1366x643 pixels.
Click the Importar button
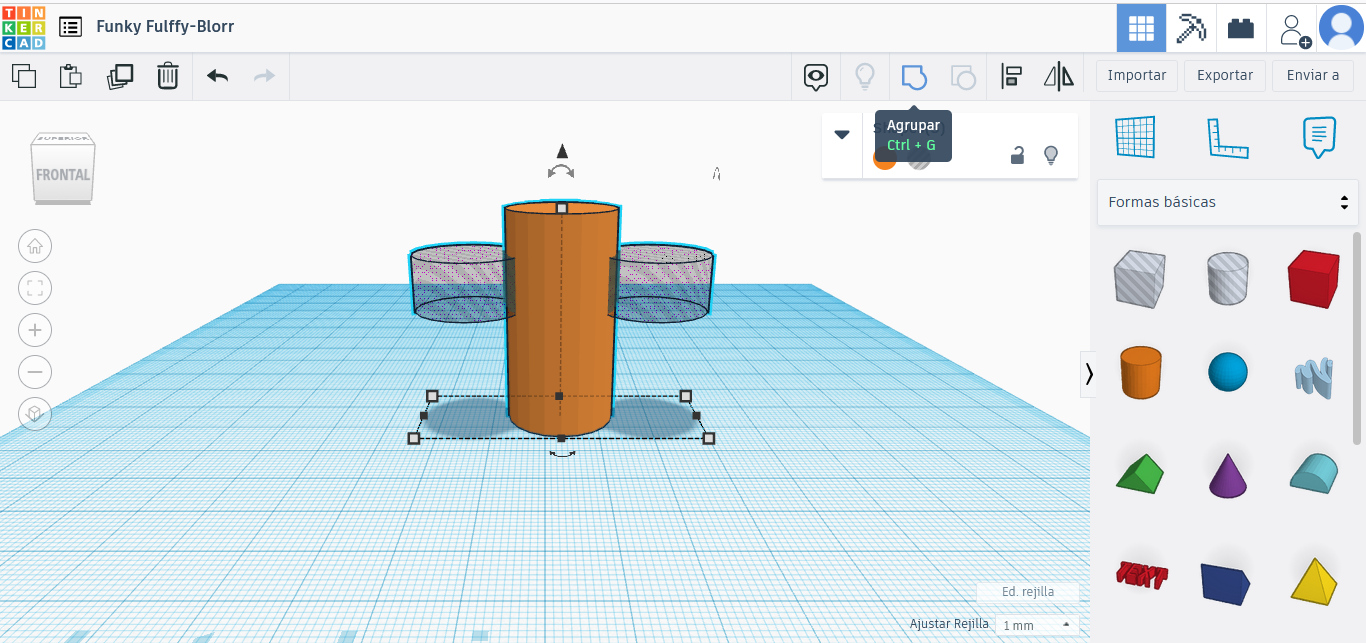[1137, 75]
